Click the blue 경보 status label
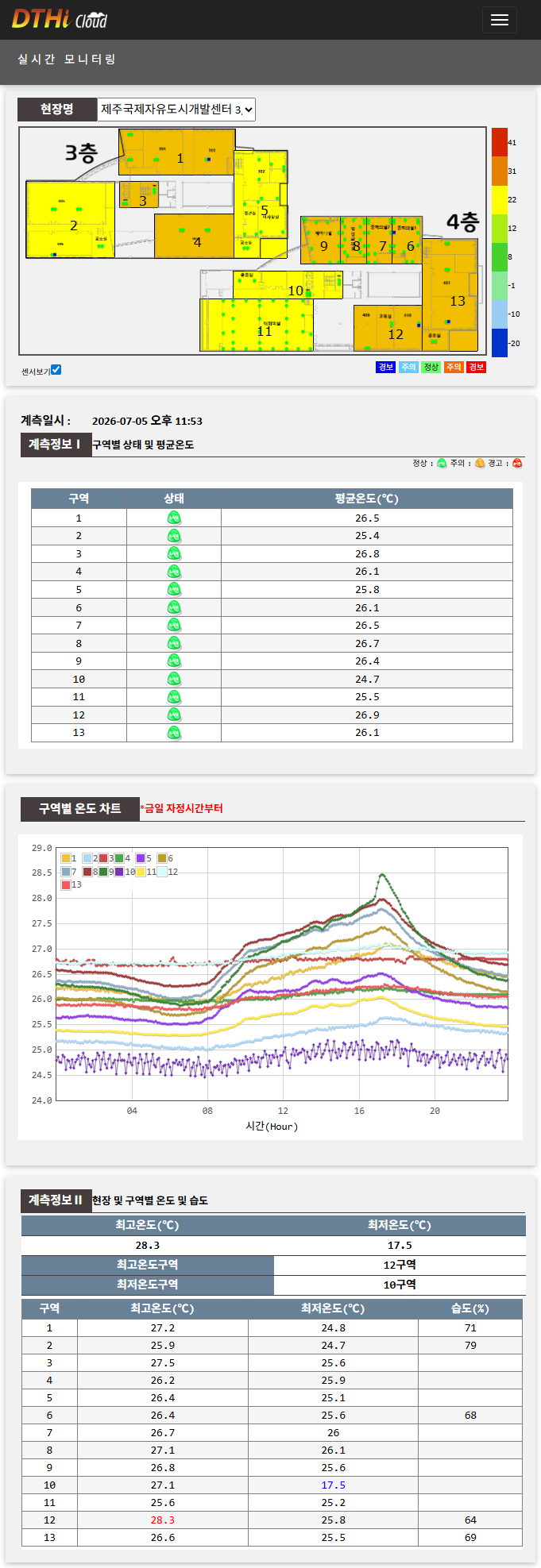 click(385, 367)
